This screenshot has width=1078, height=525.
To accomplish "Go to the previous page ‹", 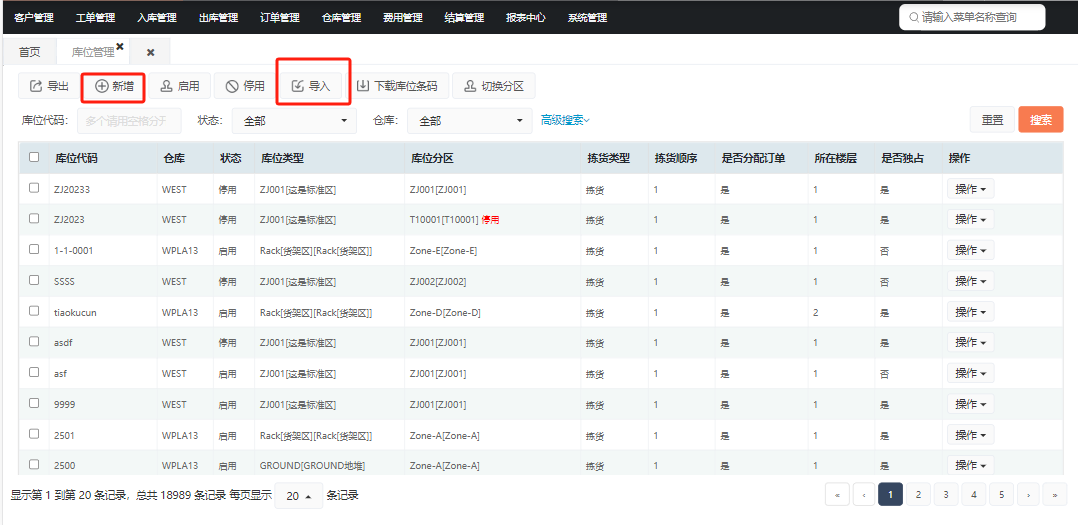I will pyautogui.click(x=864, y=495).
